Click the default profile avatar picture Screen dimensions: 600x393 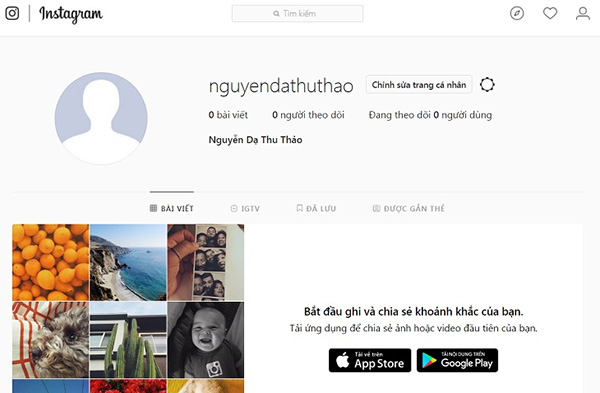point(101,119)
